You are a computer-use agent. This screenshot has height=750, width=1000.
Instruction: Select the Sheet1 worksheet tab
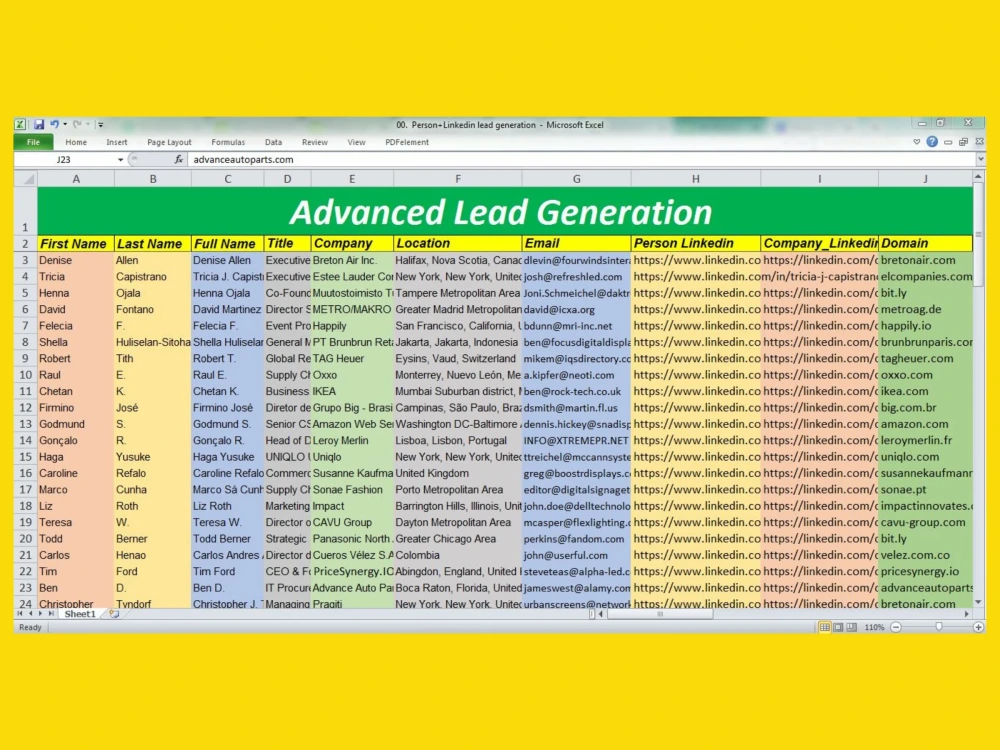pos(80,614)
